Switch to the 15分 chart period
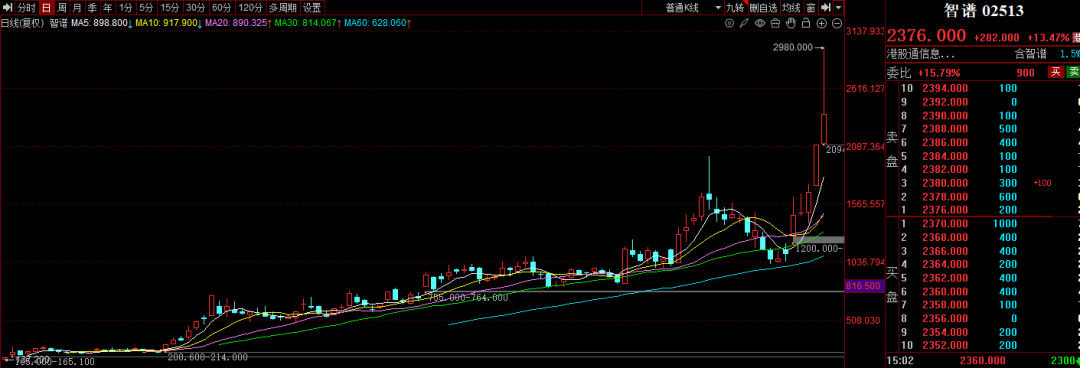The image size is (1080, 368). pyautogui.click(x=169, y=8)
